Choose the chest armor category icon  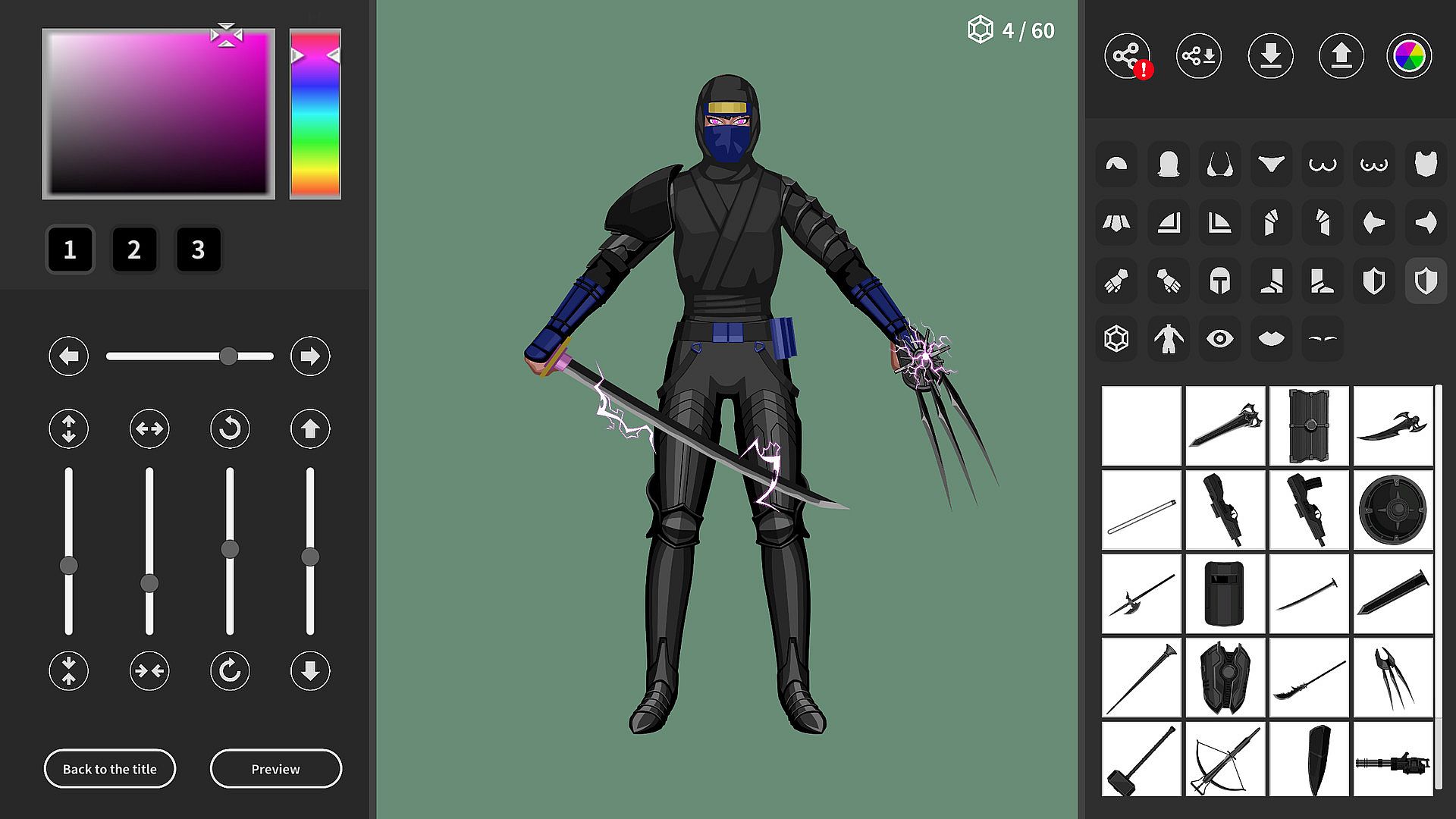(1426, 165)
